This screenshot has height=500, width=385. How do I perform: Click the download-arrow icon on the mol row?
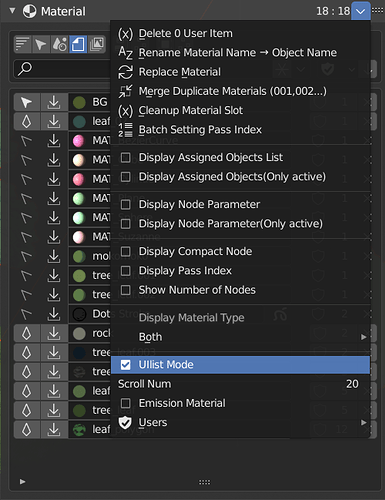coord(54,256)
